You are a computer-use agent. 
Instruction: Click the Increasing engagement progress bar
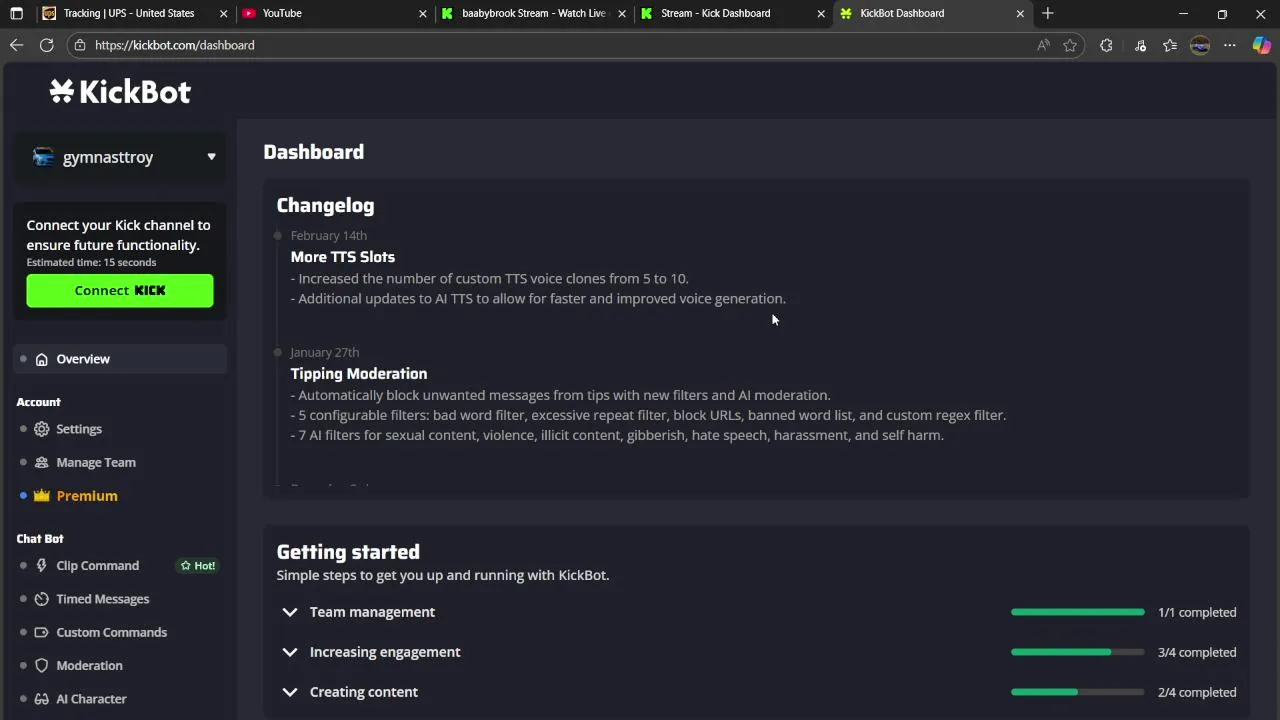1077,652
